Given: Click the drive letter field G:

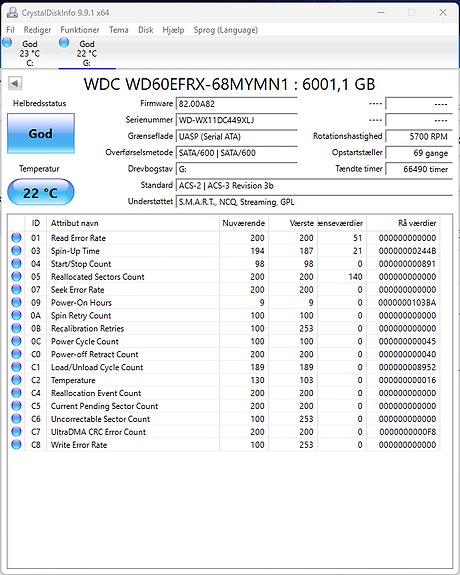Looking at the screenshot, I should [236, 169].
